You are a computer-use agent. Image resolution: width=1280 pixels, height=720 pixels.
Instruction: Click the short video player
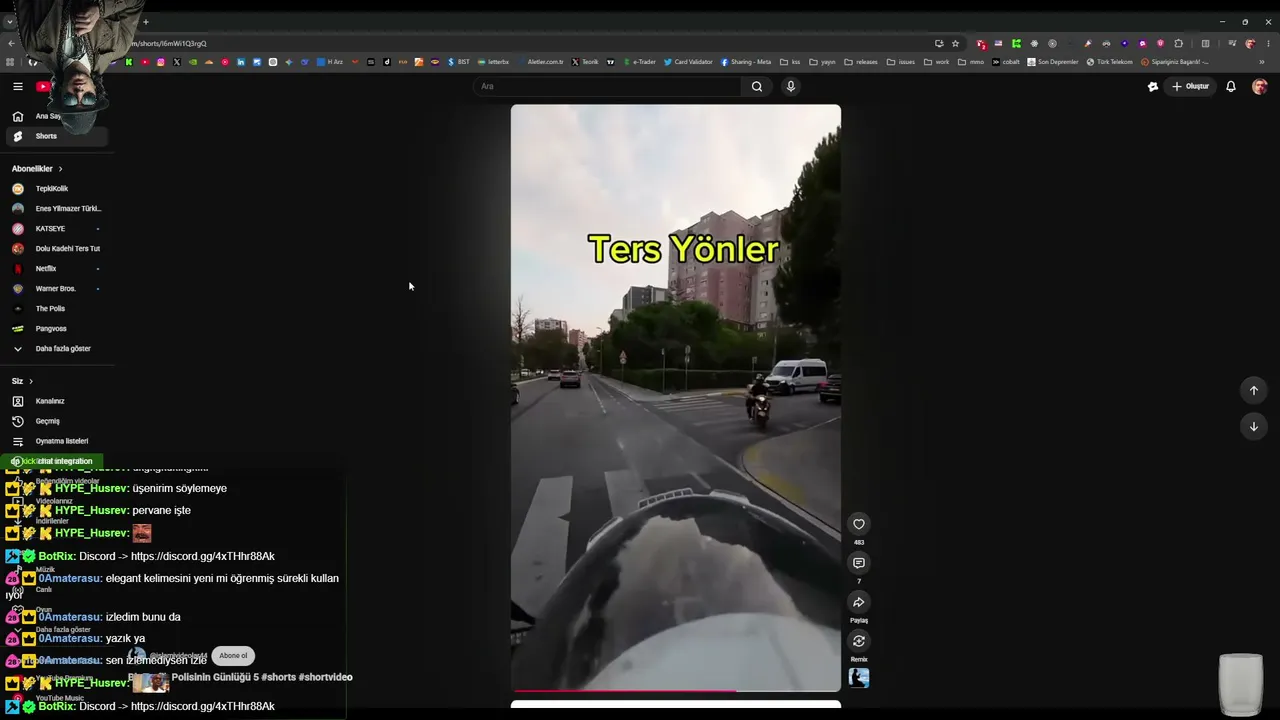click(x=676, y=398)
